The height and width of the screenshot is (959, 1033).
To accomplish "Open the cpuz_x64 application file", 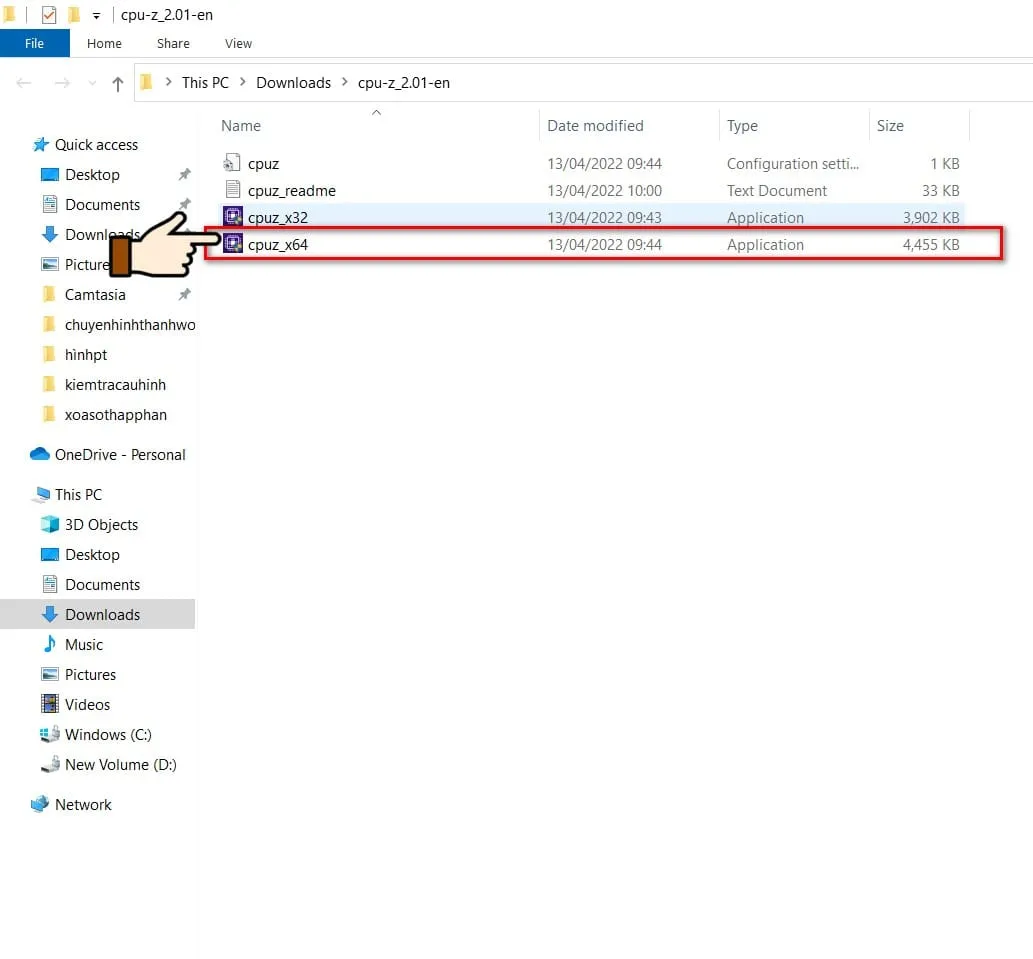I will [x=278, y=245].
